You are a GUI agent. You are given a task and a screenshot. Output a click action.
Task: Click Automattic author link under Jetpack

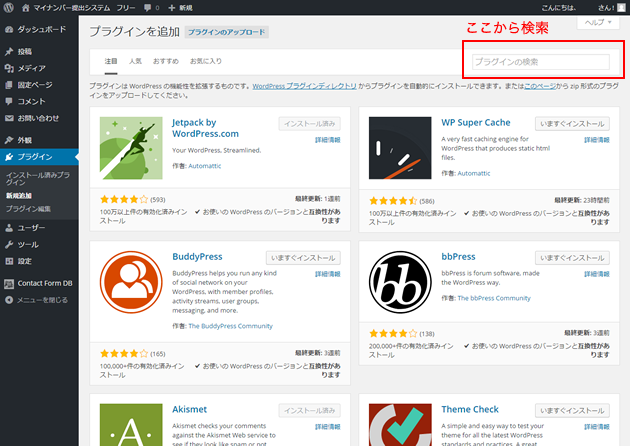[205, 166]
